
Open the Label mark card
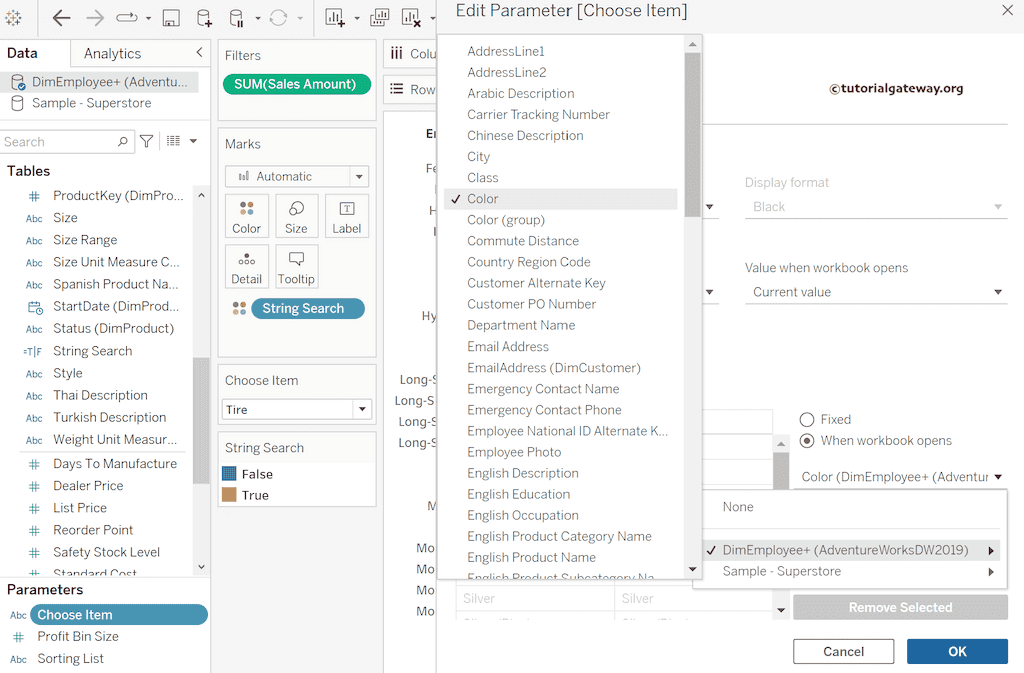(x=347, y=216)
